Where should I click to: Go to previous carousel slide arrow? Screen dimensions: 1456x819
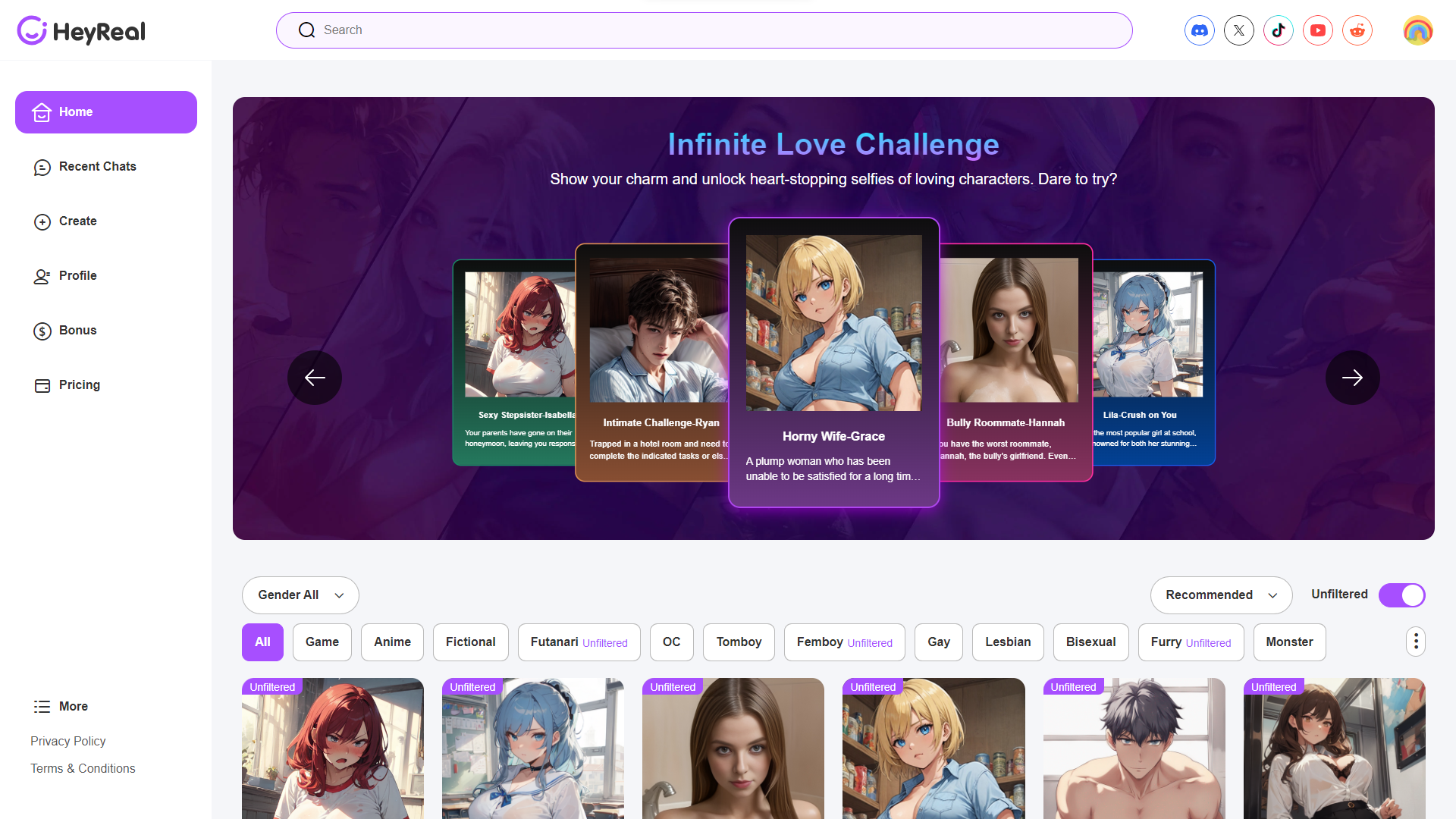(315, 378)
